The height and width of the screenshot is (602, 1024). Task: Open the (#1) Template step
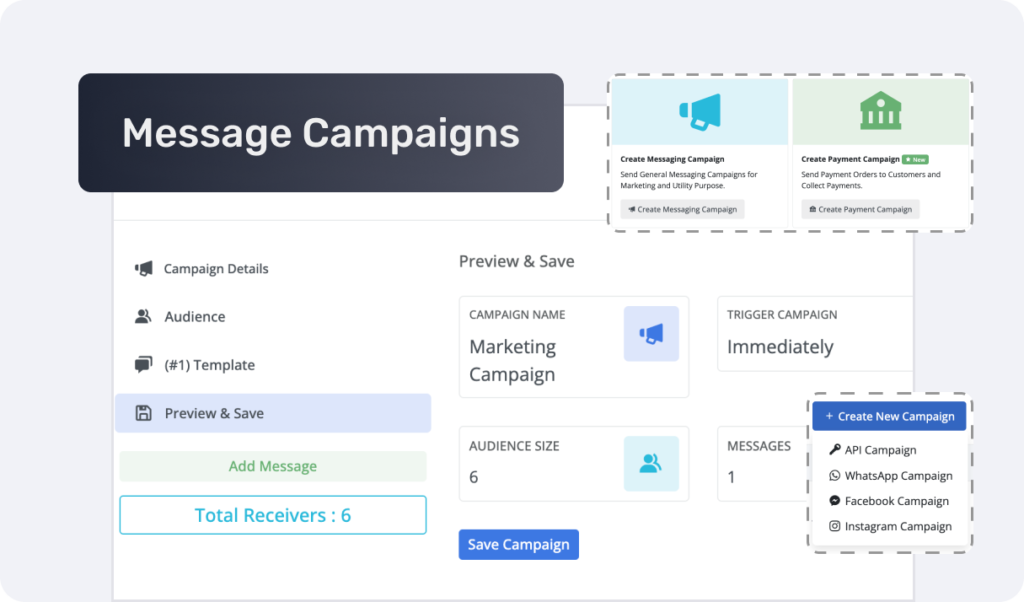click(x=209, y=365)
